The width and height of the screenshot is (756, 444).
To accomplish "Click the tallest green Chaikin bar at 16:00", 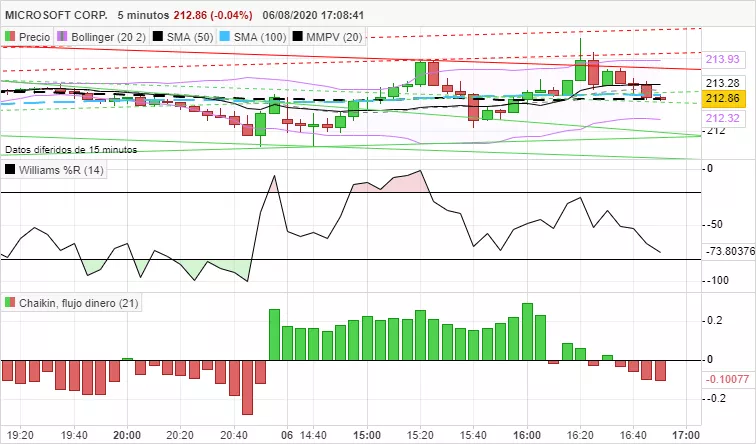I will click(x=527, y=332).
